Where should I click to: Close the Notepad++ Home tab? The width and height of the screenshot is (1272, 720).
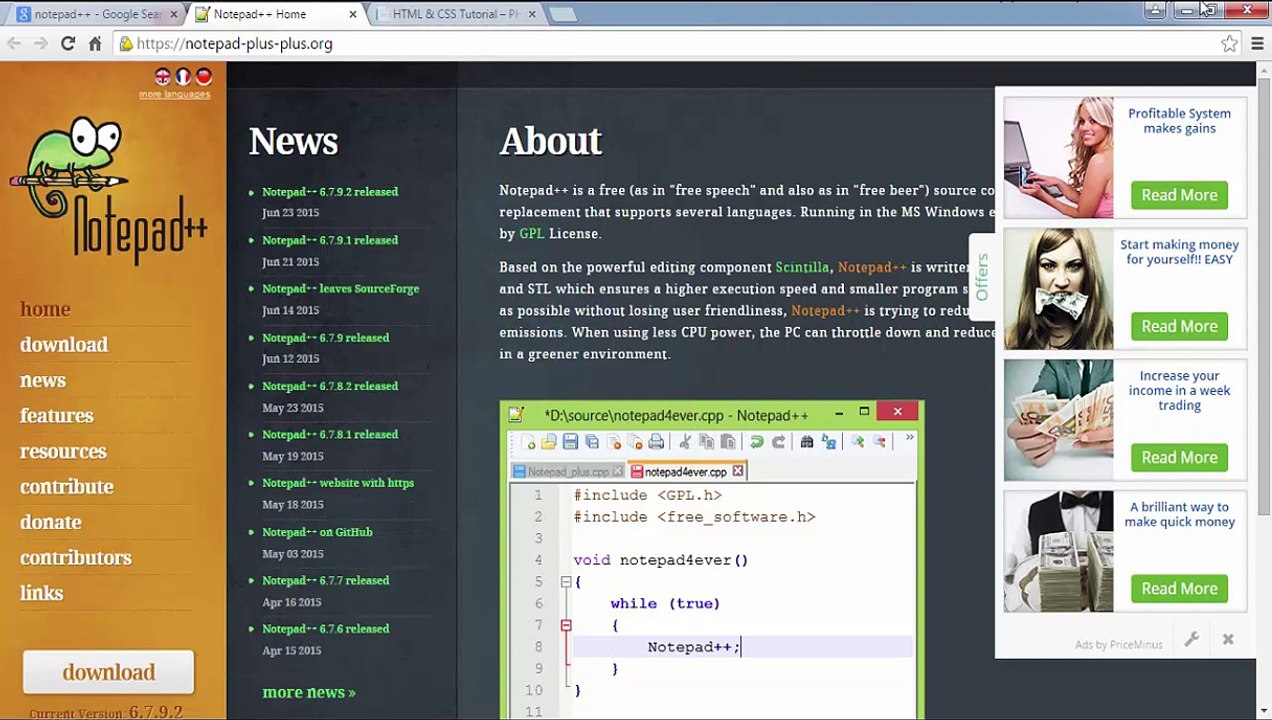tap(353, 14)
